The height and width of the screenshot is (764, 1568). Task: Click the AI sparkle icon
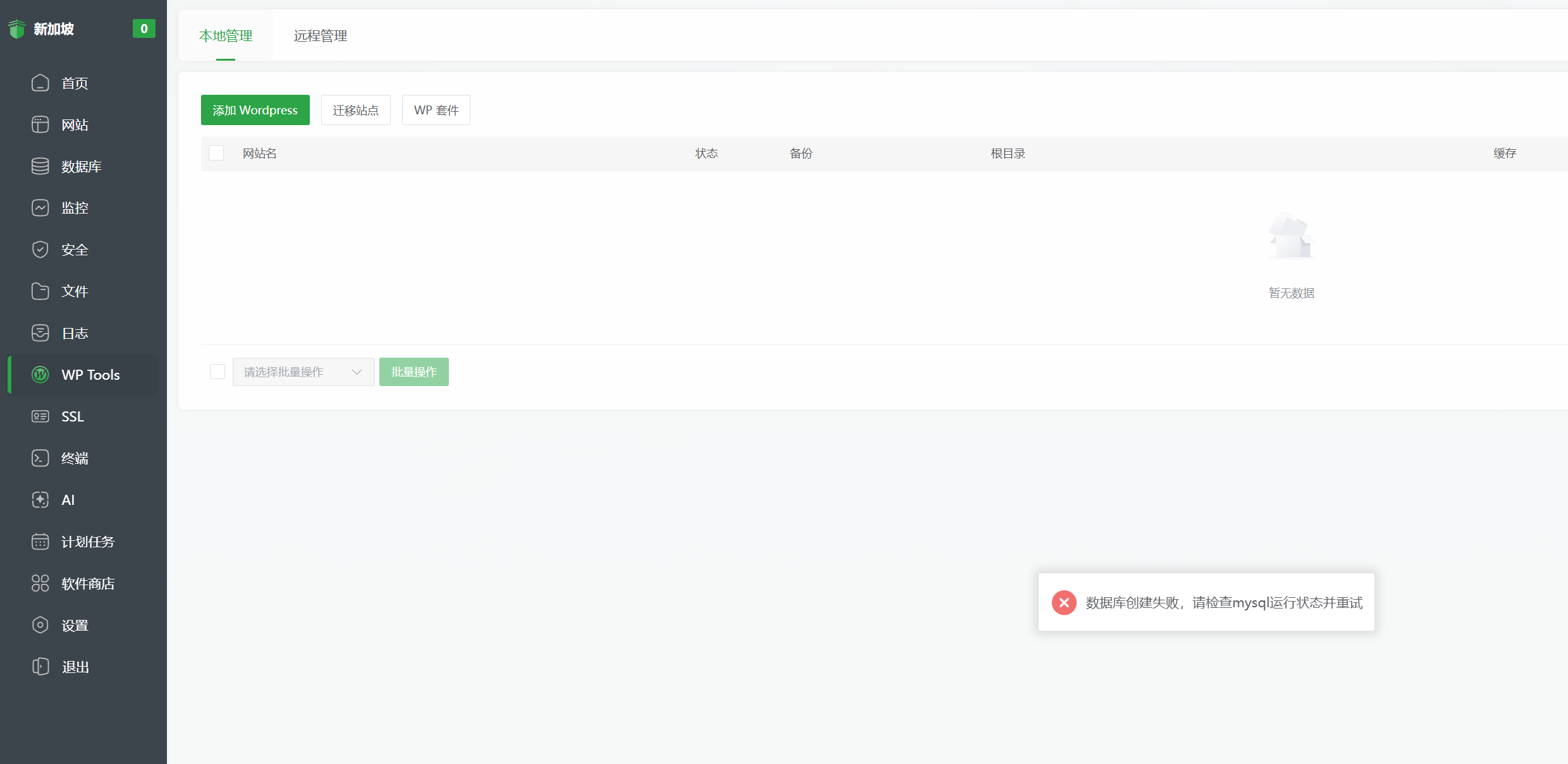40,500
